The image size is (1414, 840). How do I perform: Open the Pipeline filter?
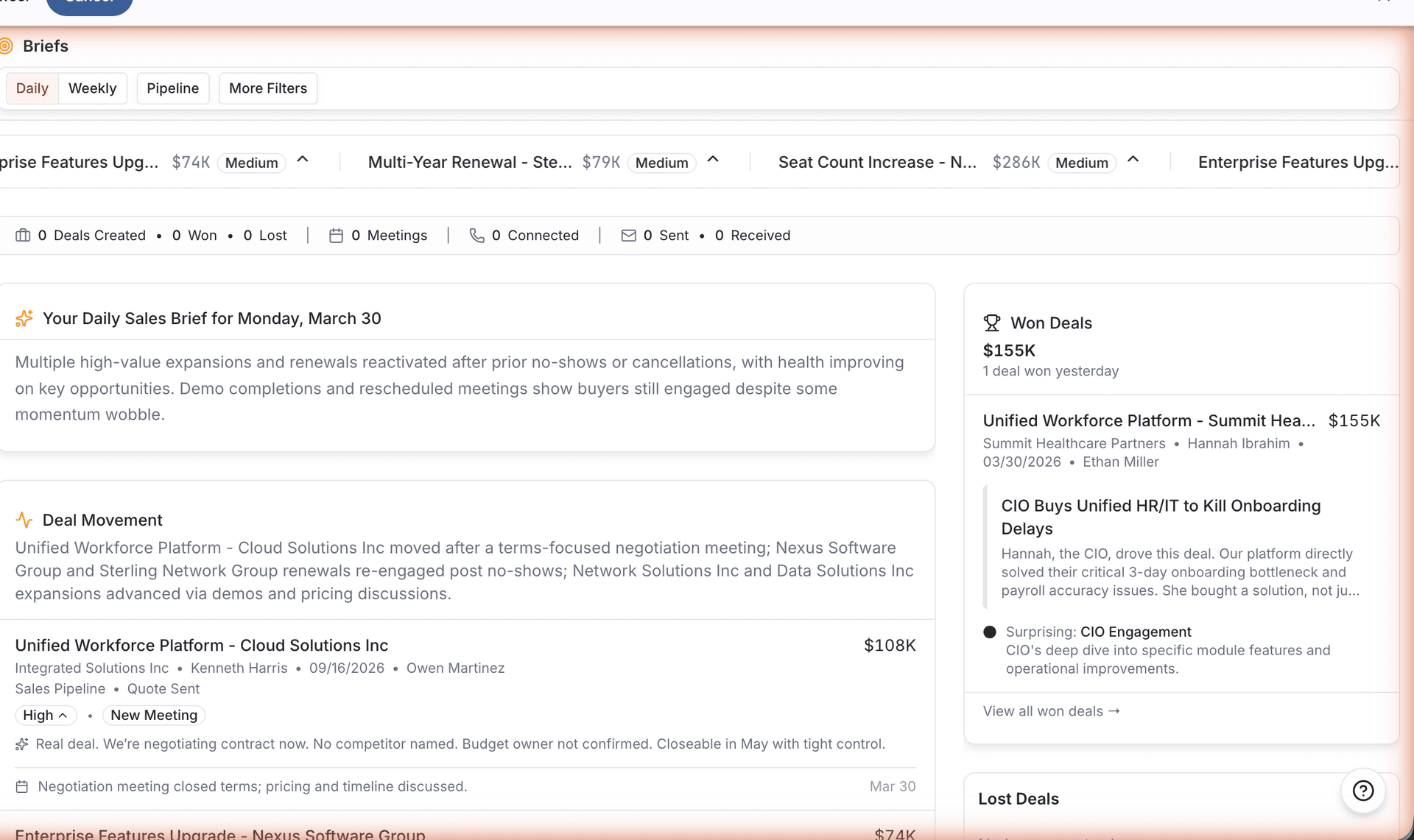(172, 88)
